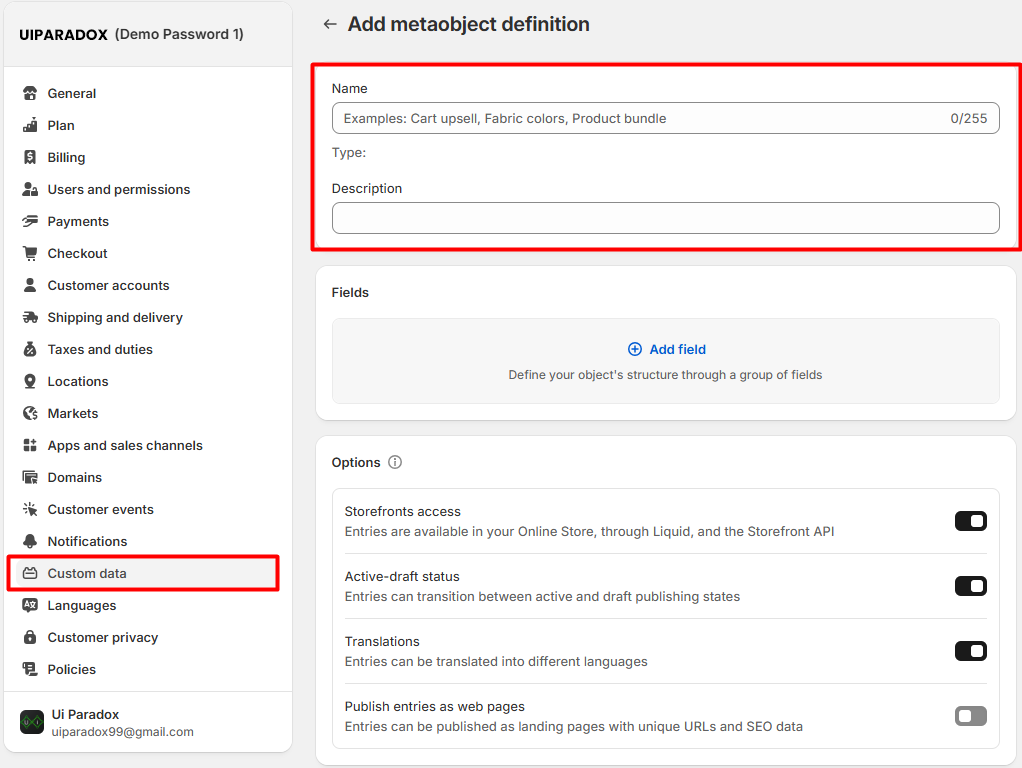
Task: Select Custom data in the sidebar
Action: 87,573
